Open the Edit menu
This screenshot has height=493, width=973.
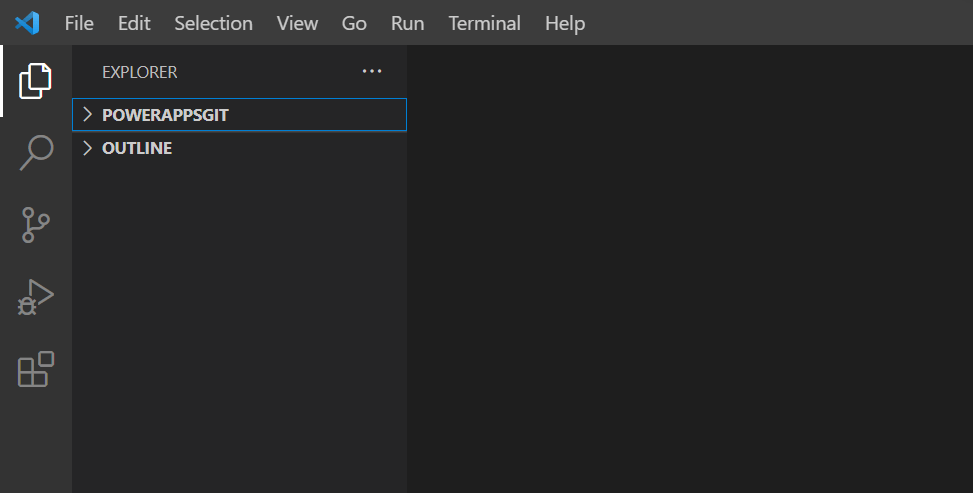point(134,23)
